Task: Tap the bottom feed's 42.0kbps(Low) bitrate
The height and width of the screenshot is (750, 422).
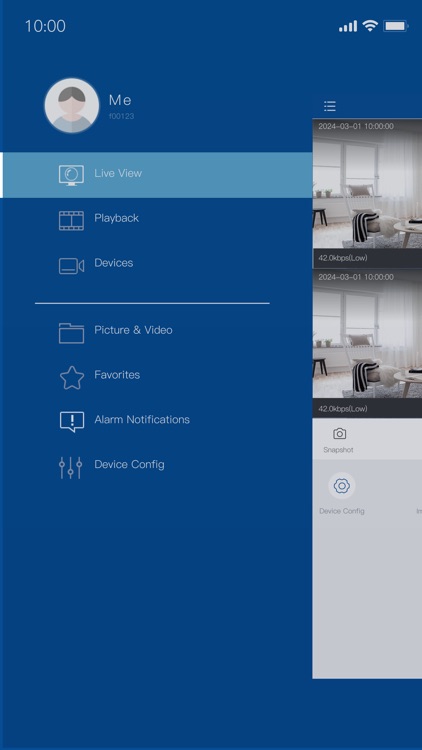Action: click(343, 409)
